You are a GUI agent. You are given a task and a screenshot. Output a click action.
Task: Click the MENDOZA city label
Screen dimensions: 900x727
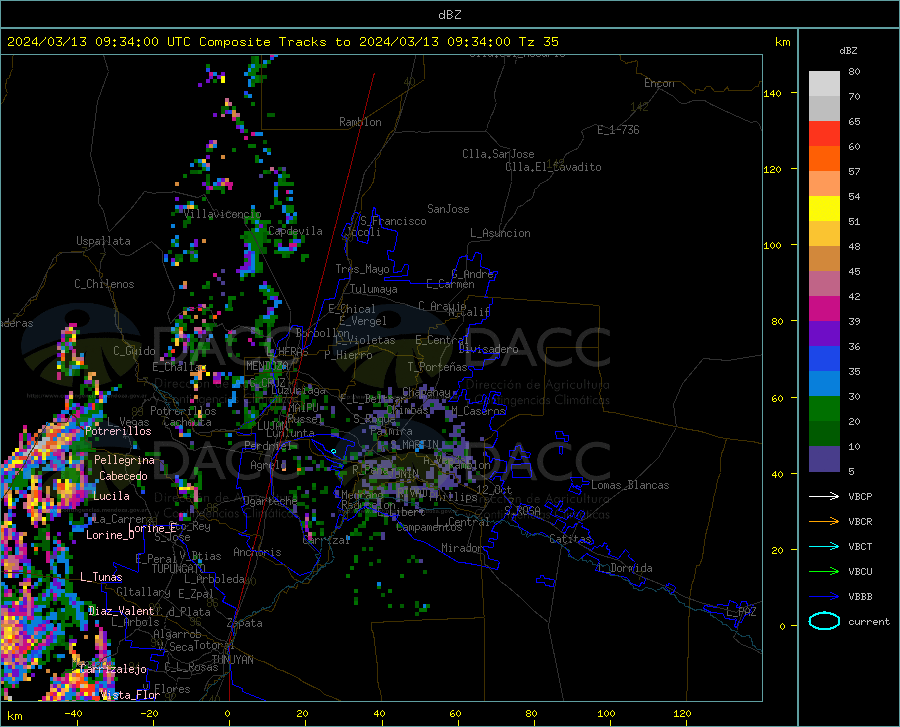pos(267,366)
